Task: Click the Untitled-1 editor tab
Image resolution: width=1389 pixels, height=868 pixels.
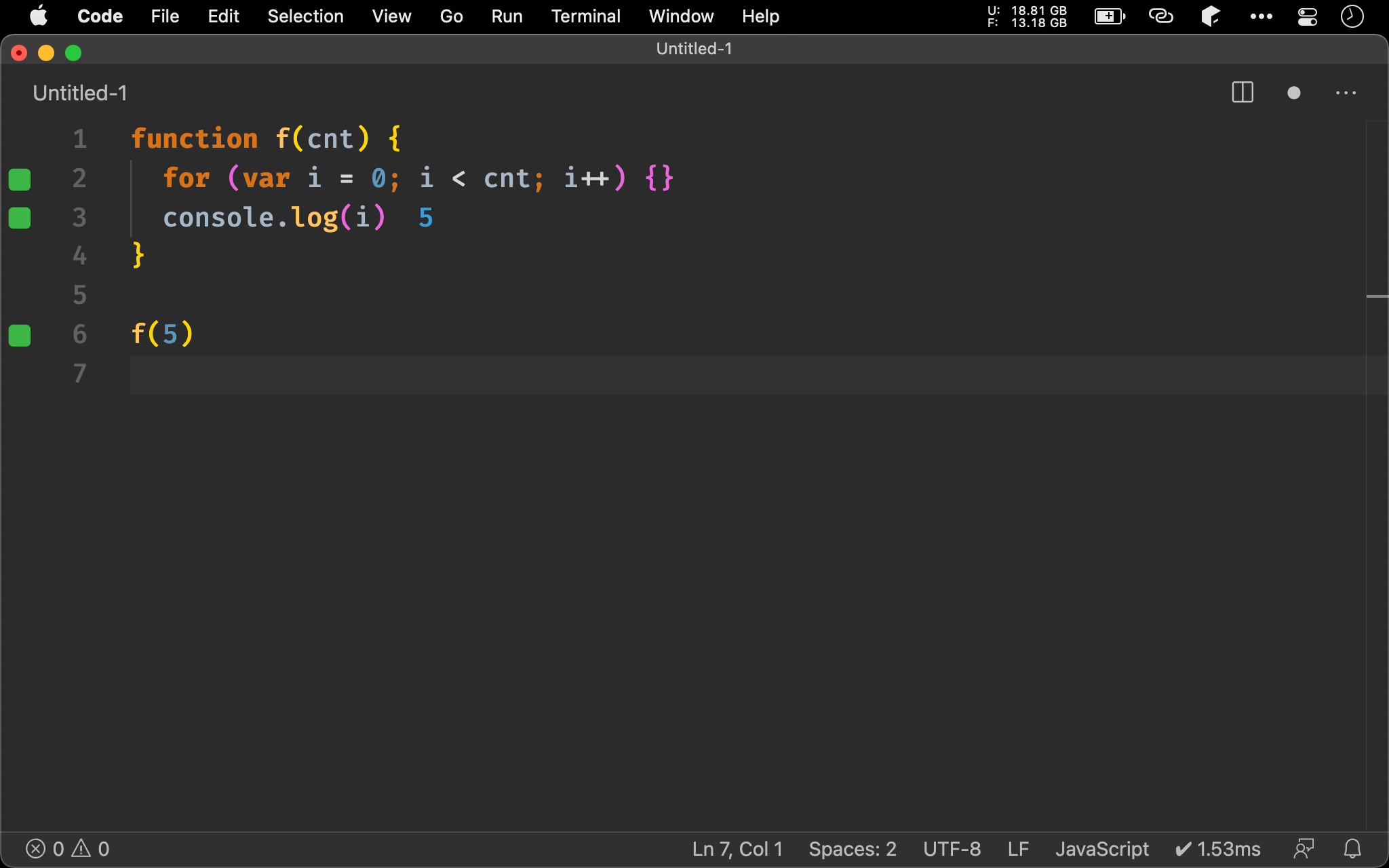Action: point(80,93)
